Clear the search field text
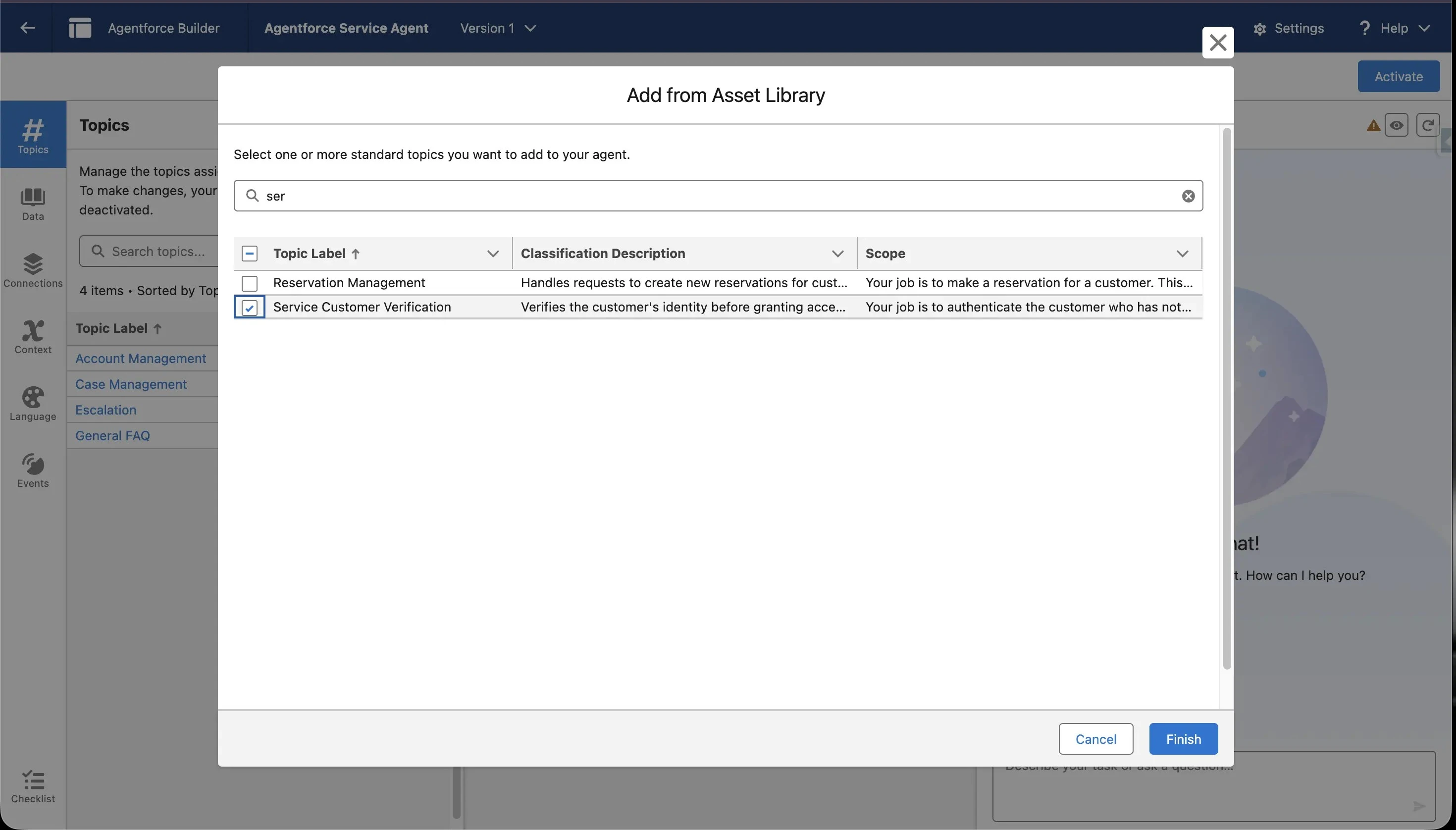 pyautogui.click(x=1188, y=196)
